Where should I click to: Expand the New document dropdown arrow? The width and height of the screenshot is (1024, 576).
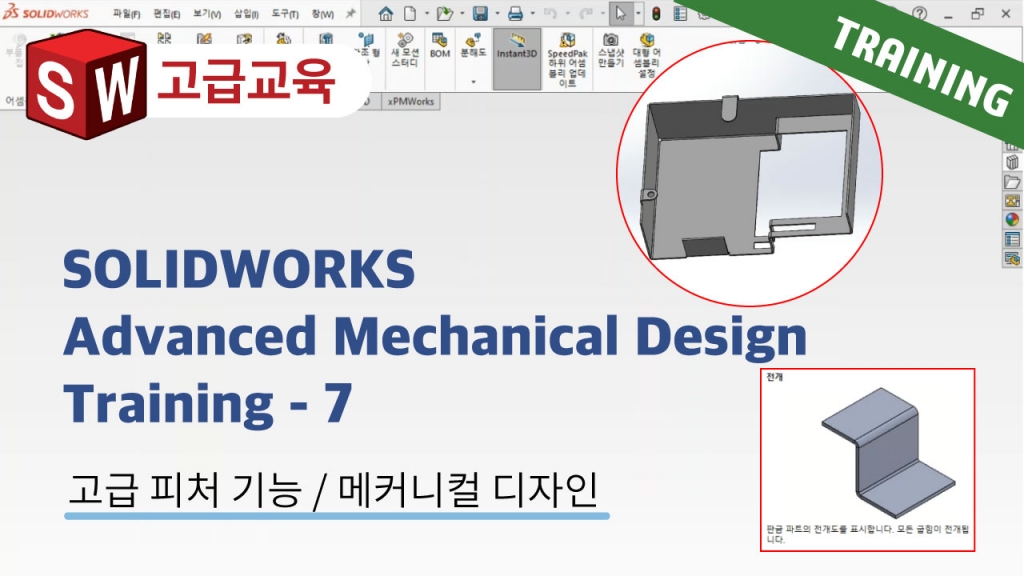[427, 13]
